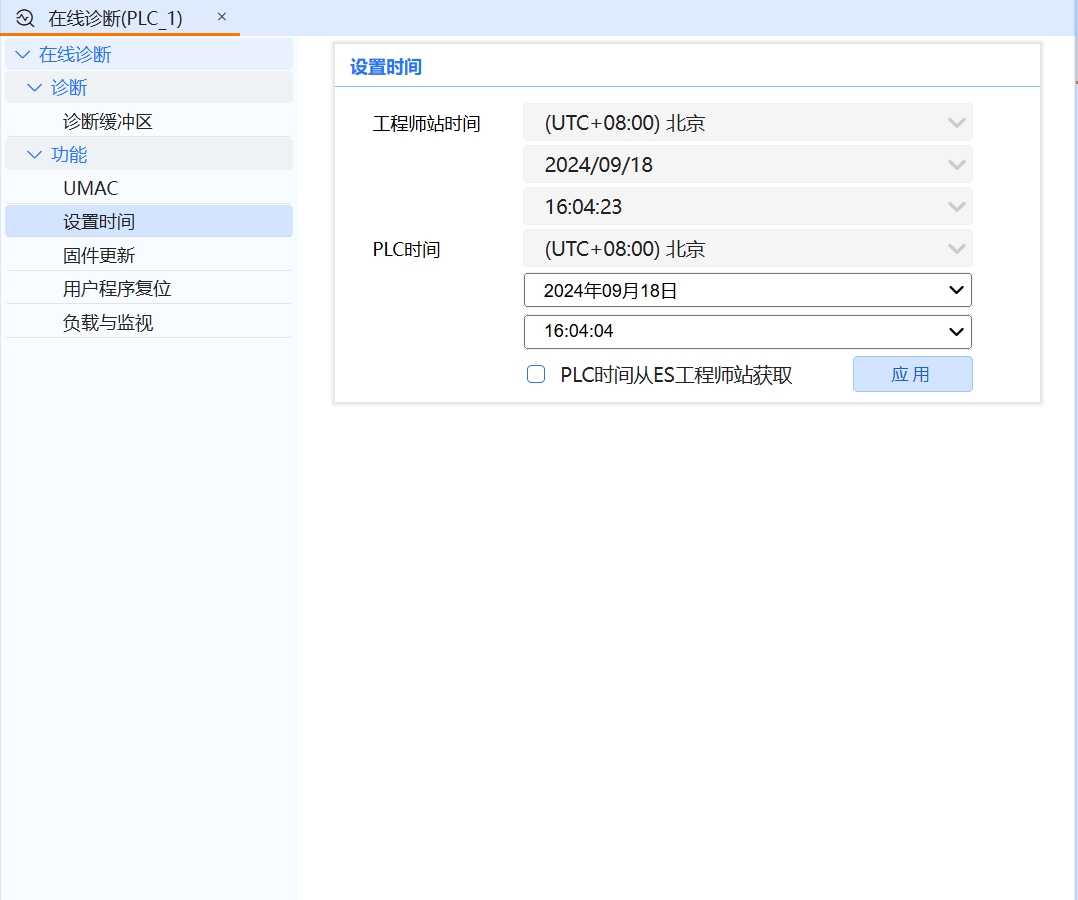Go to 用户程序复位 in the sidebar

pos(117,289)
